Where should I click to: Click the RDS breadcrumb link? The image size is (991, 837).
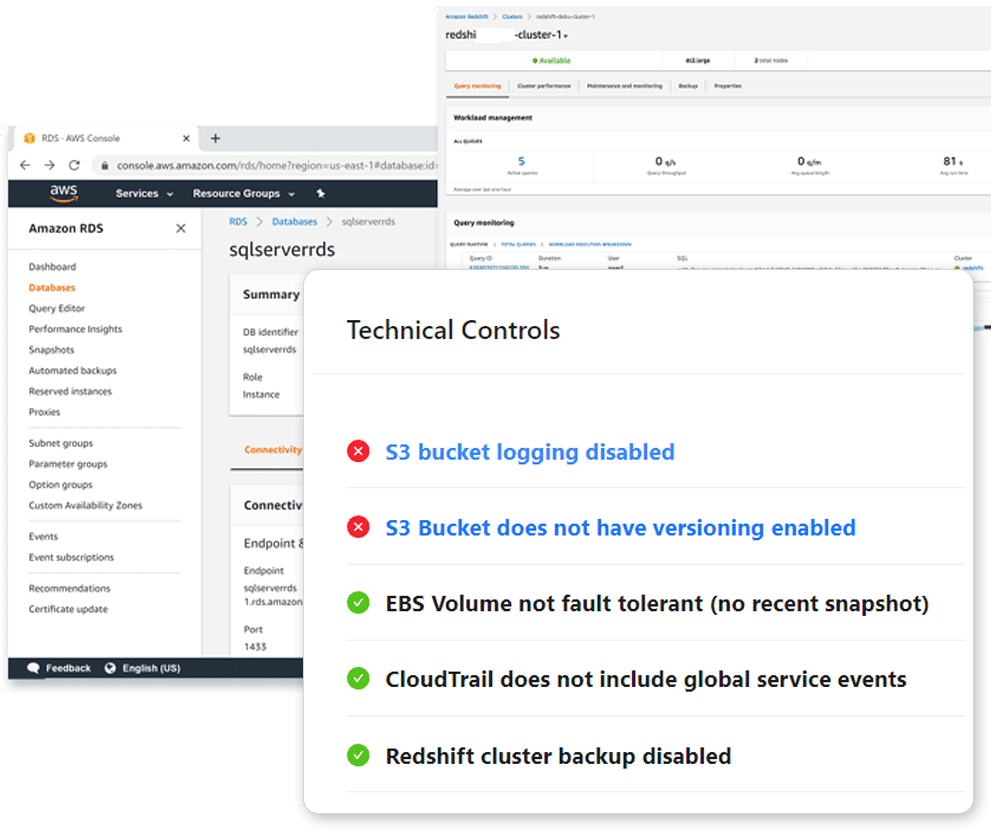coord(238,222)
